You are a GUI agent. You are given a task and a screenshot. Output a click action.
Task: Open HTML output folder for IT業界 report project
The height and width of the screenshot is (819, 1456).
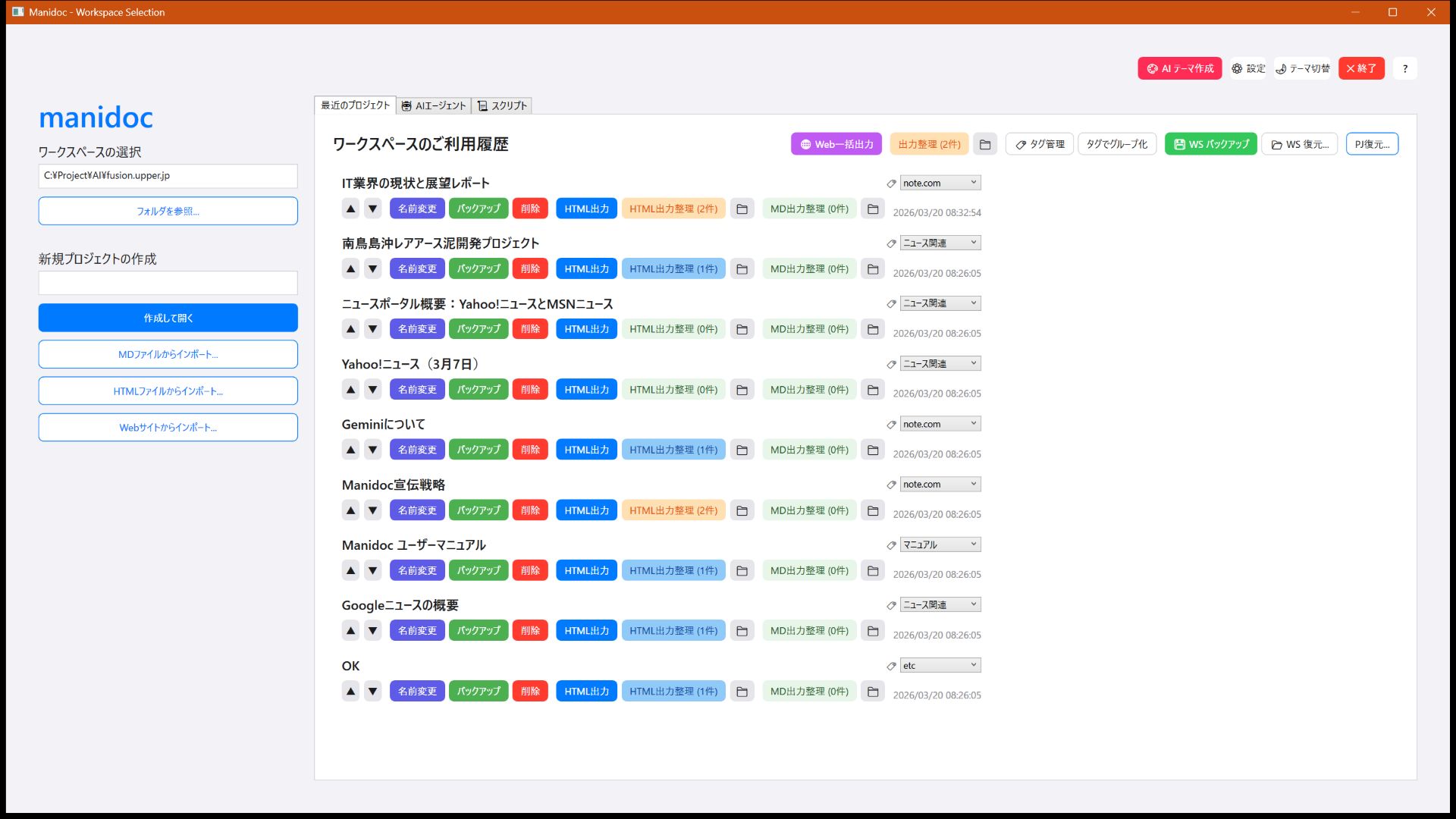[742, 209]
